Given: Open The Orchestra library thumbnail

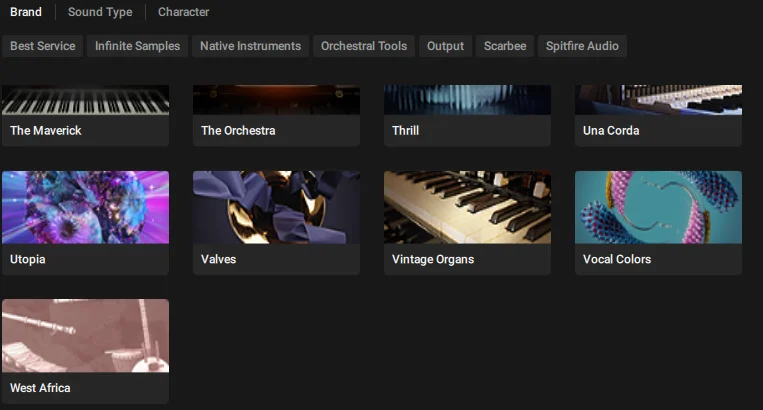Looking at the screenshot, I should tap(276, 100).
